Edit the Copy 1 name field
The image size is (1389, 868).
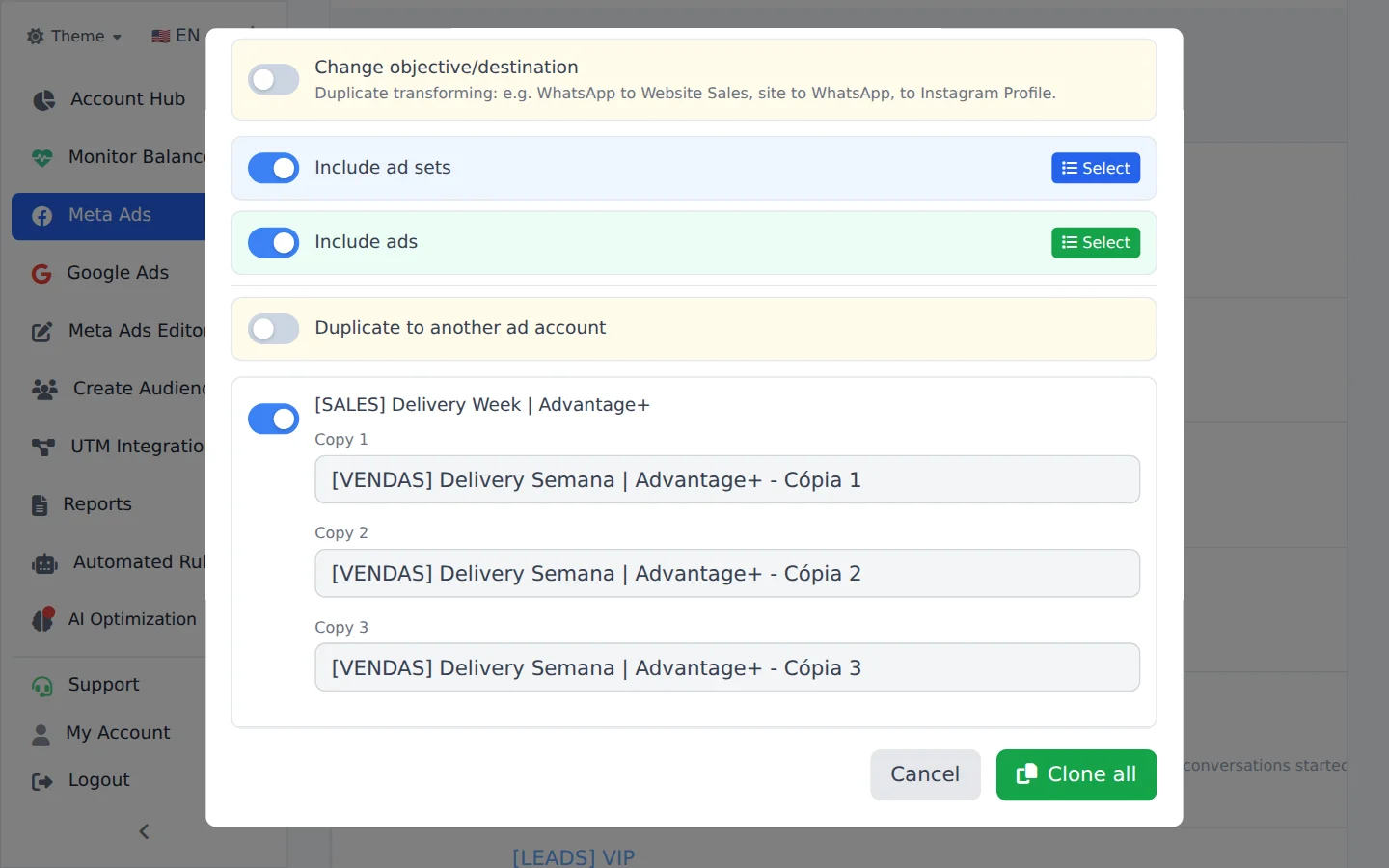click(727, 479)
